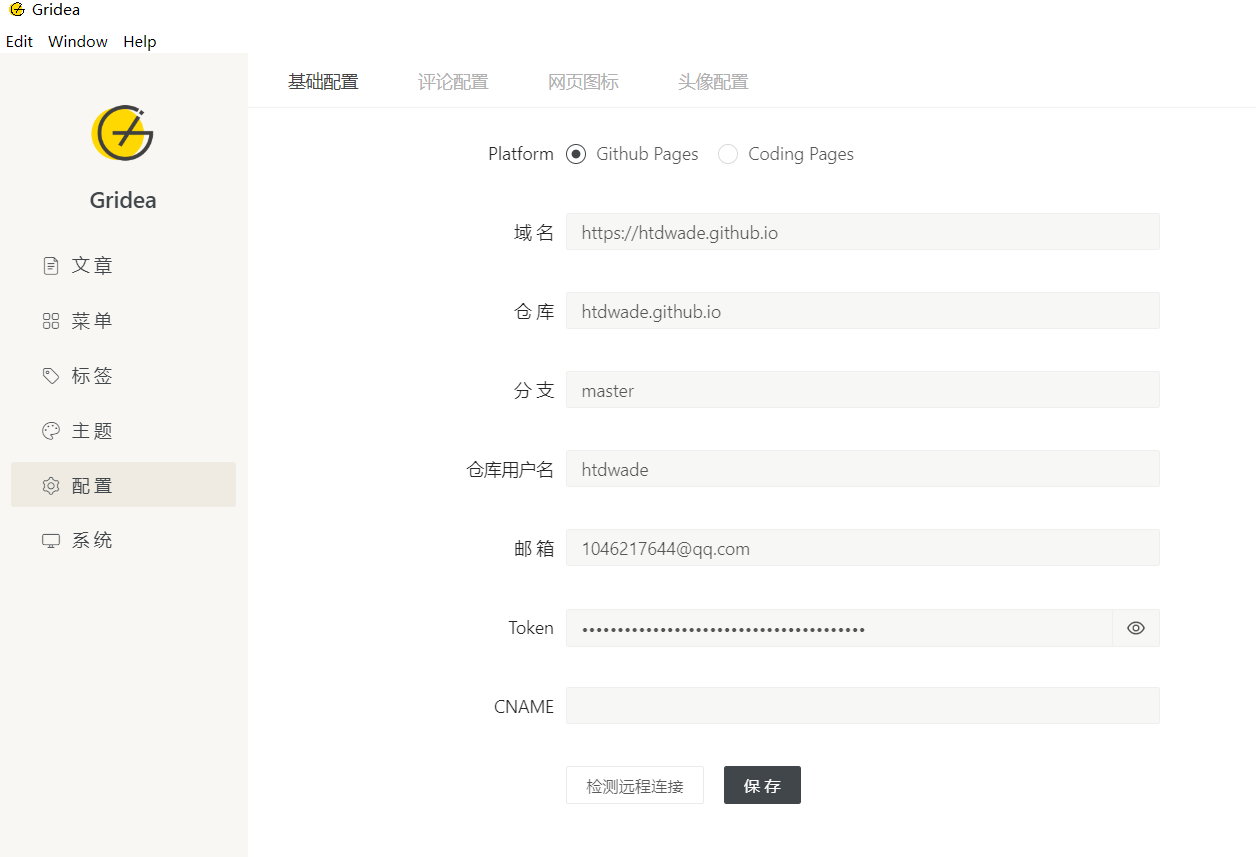This screenshot has width=1256, height=857.
Task: Open the Edit menu
Action: (19, 42)
